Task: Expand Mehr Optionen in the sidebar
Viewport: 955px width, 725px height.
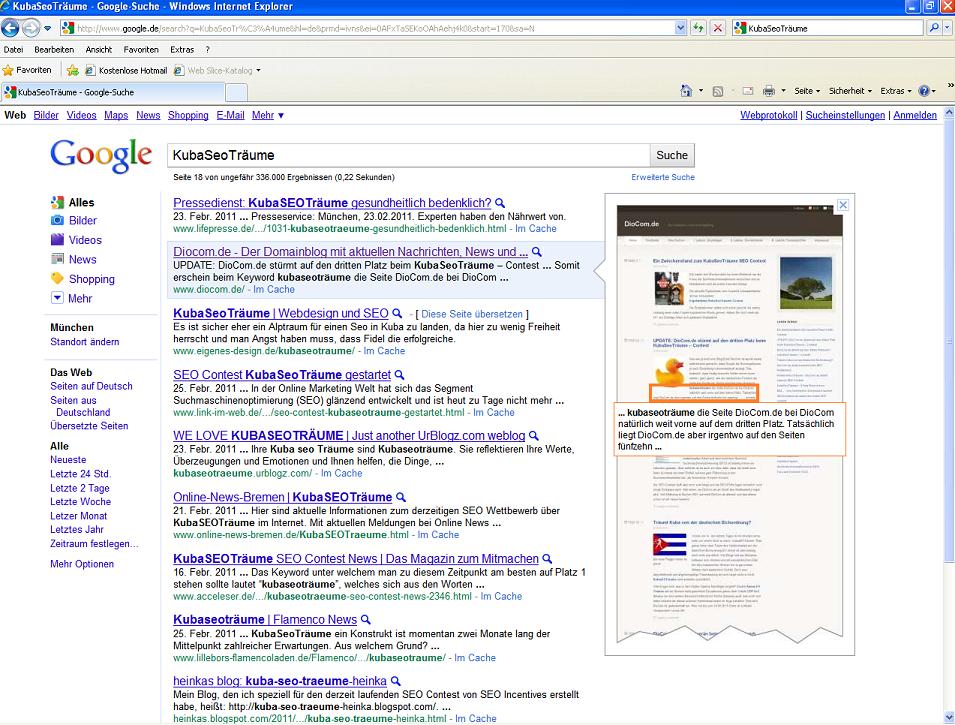Action: pyautogui.click(x=82, y=564)
